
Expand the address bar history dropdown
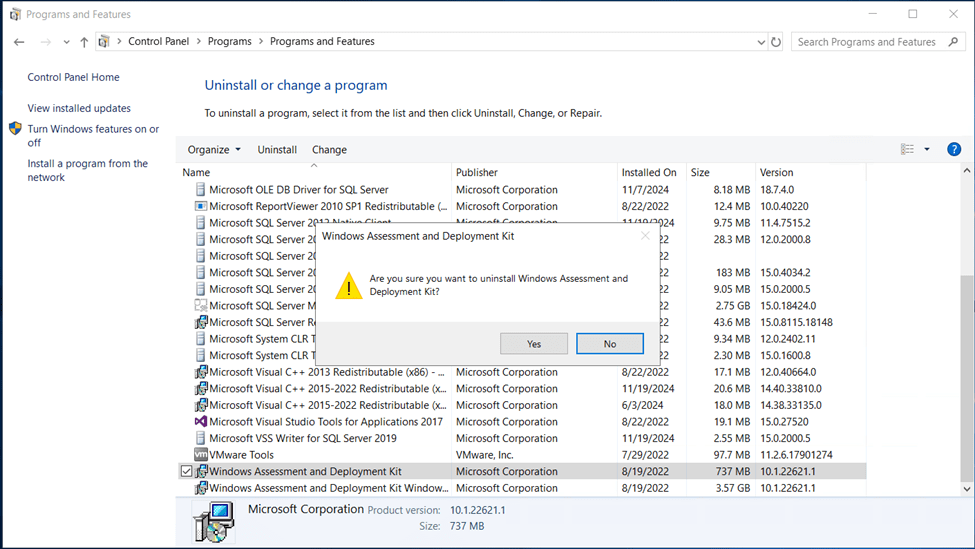[x=761, y=42]
